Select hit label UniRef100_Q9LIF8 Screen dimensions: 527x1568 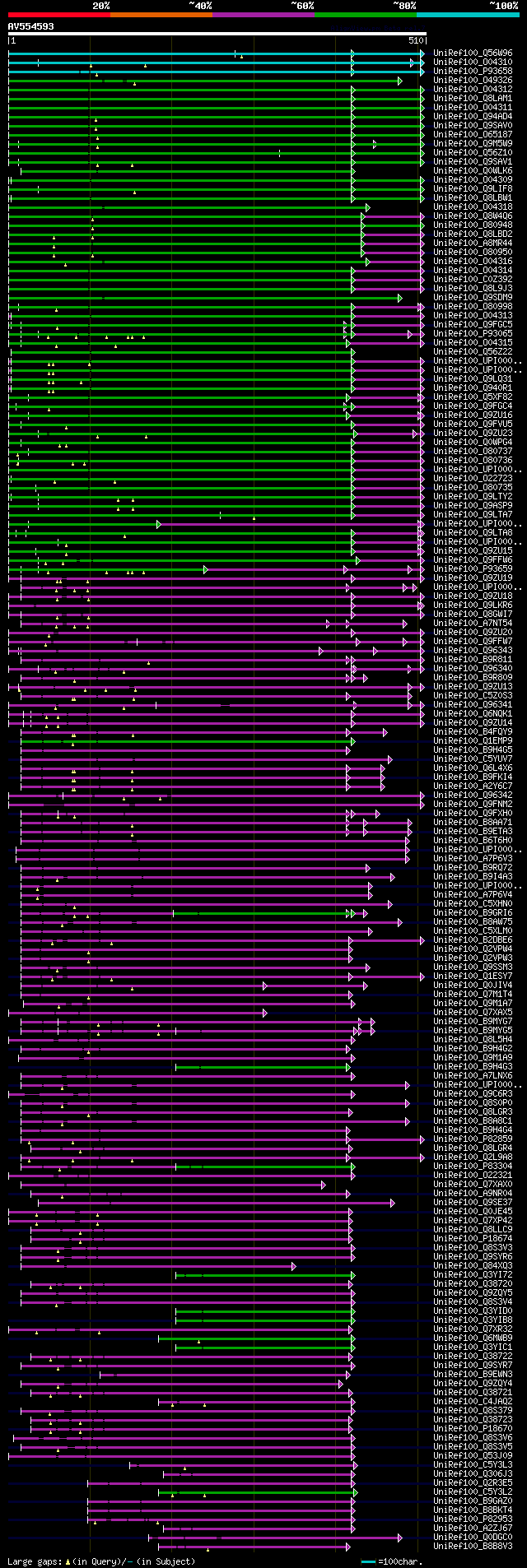click(x=473, y=188)
